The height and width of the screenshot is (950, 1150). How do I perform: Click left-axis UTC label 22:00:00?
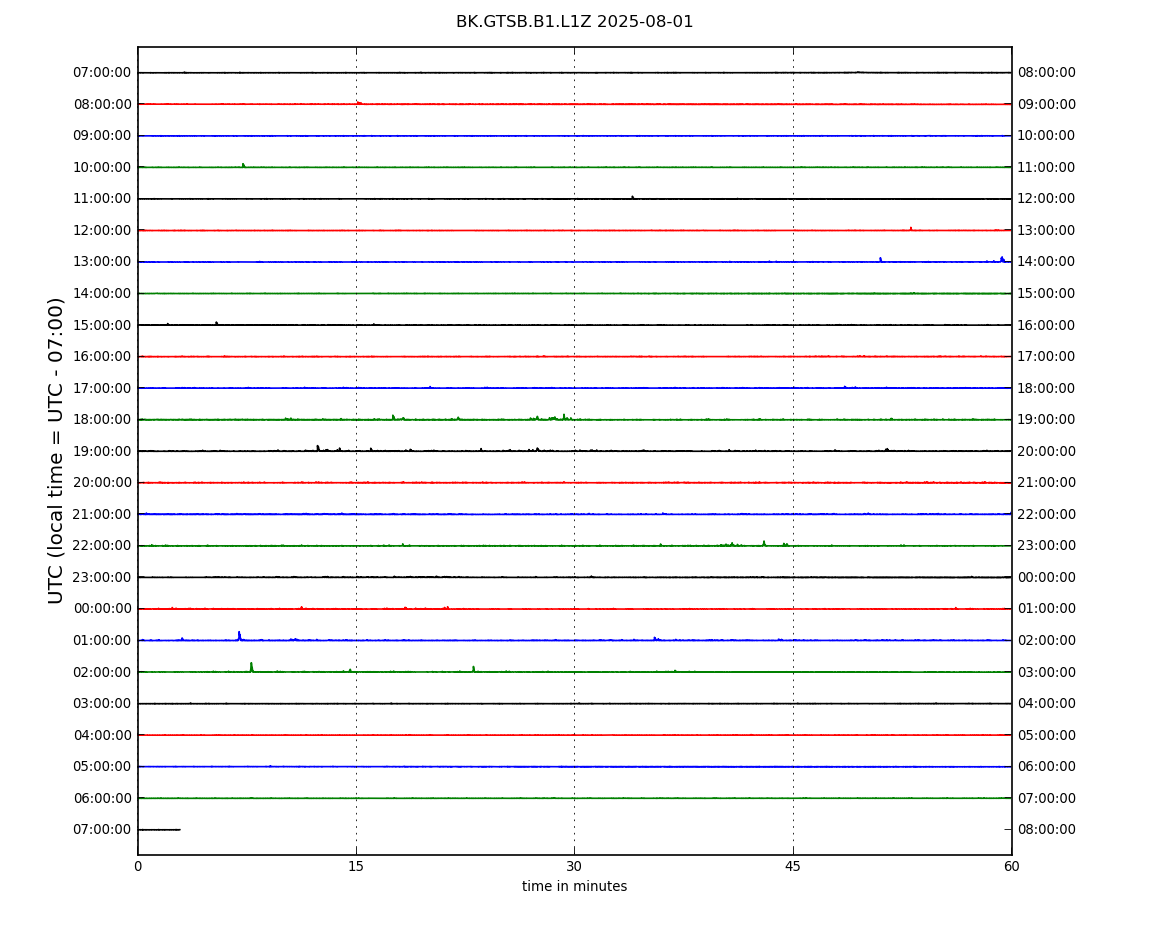tap(102, 546)
